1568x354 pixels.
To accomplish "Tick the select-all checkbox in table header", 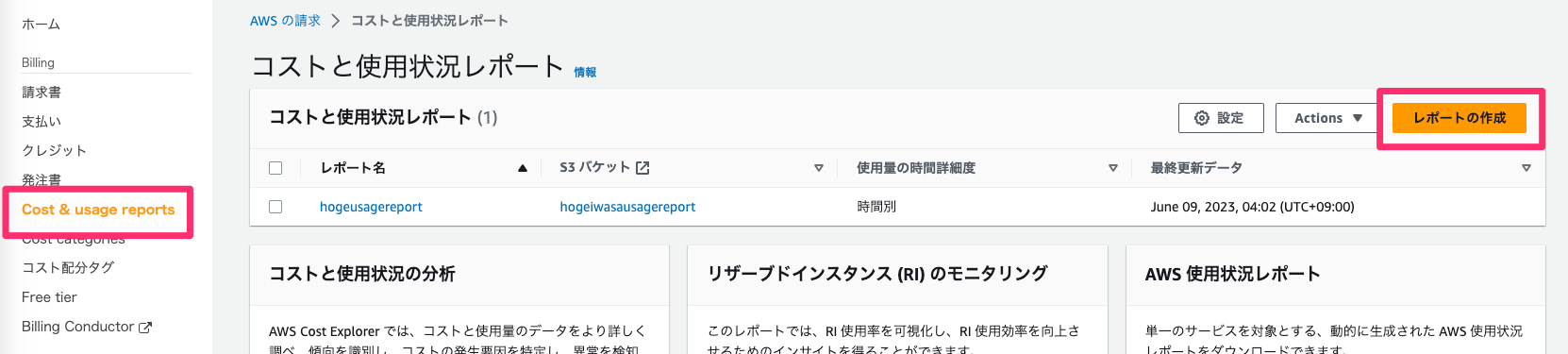I will tap(275, 168).
